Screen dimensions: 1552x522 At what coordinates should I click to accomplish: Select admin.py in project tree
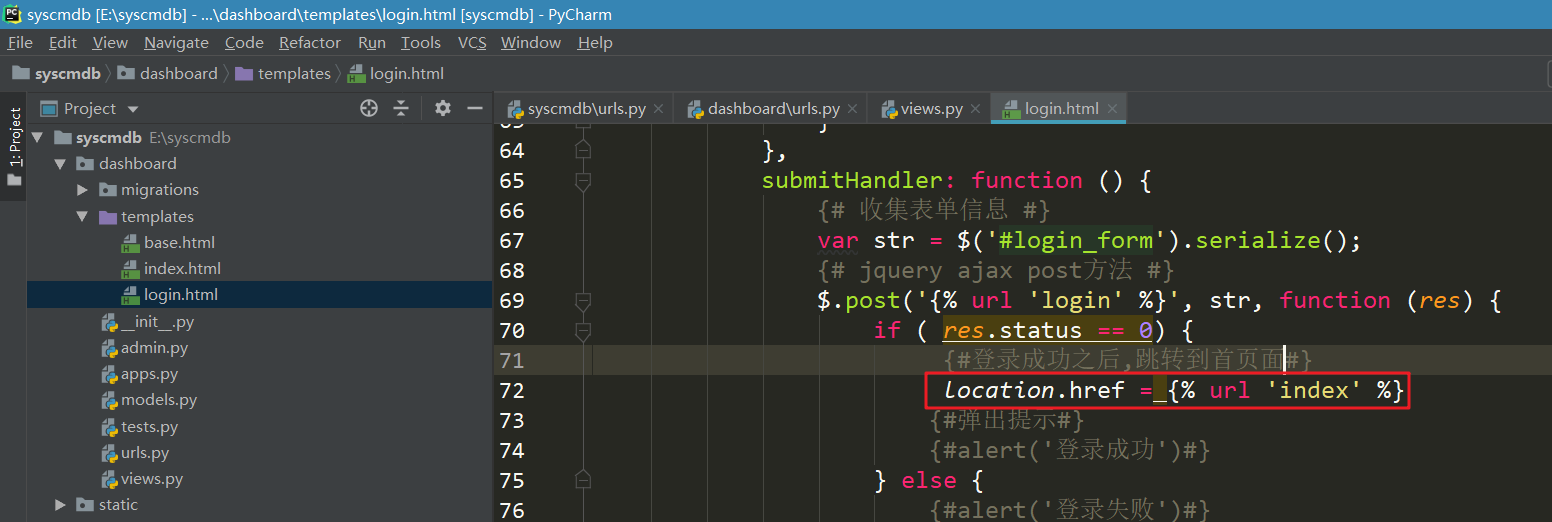click(x=155, y=348)
